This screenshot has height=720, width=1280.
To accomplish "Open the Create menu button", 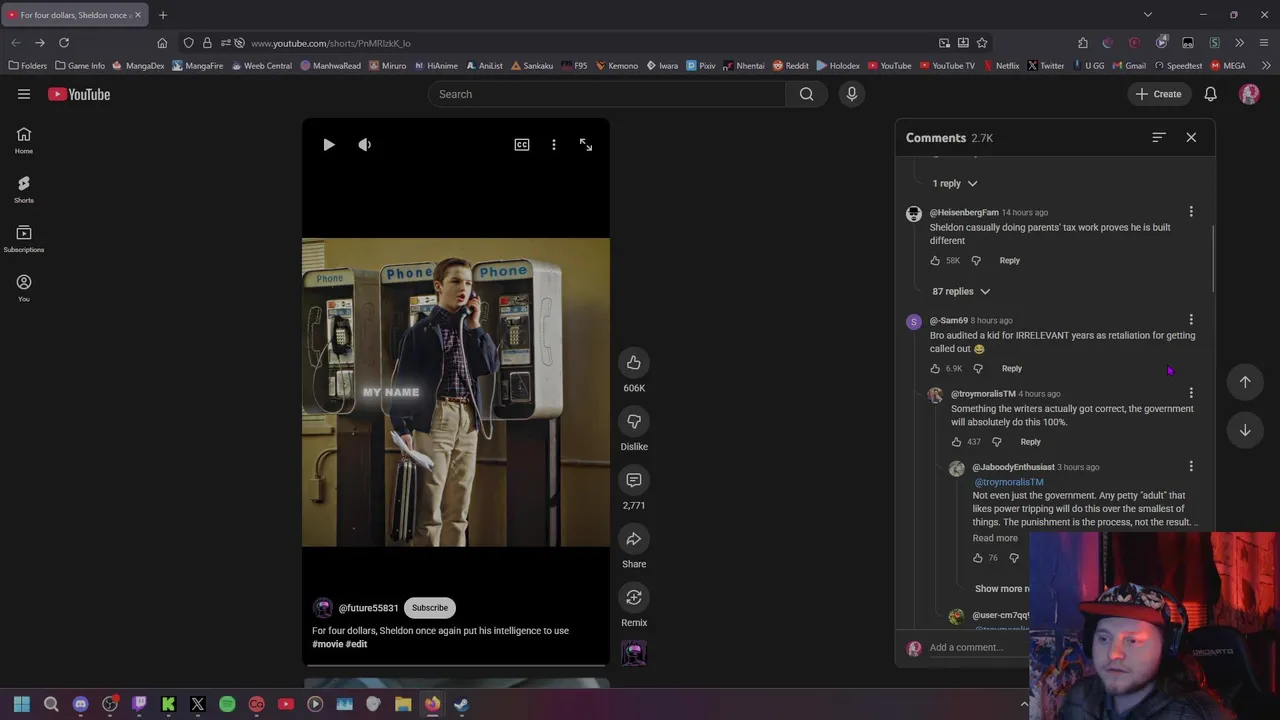I will coord(1158,94).
